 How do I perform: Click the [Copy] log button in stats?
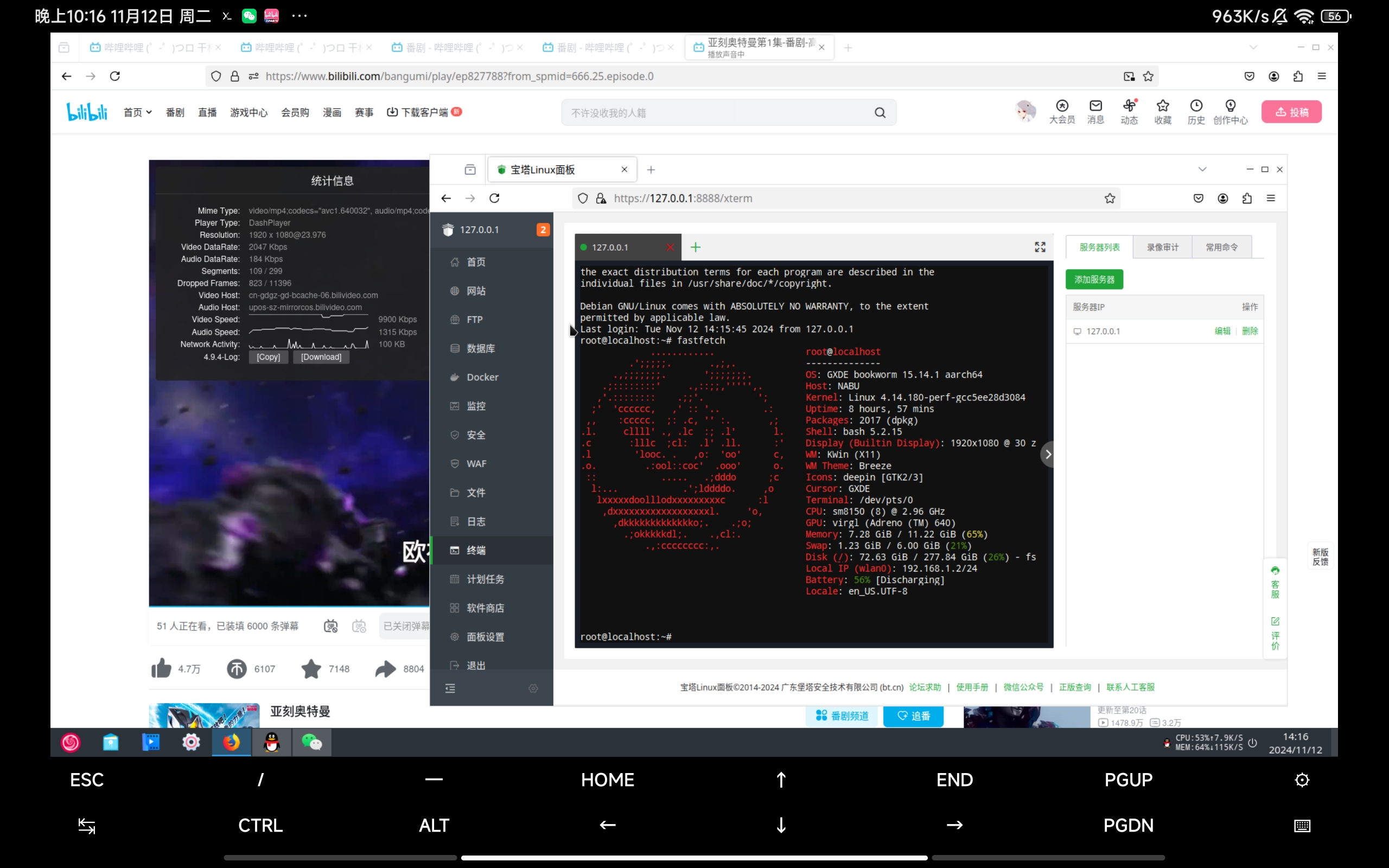point(268,357)
